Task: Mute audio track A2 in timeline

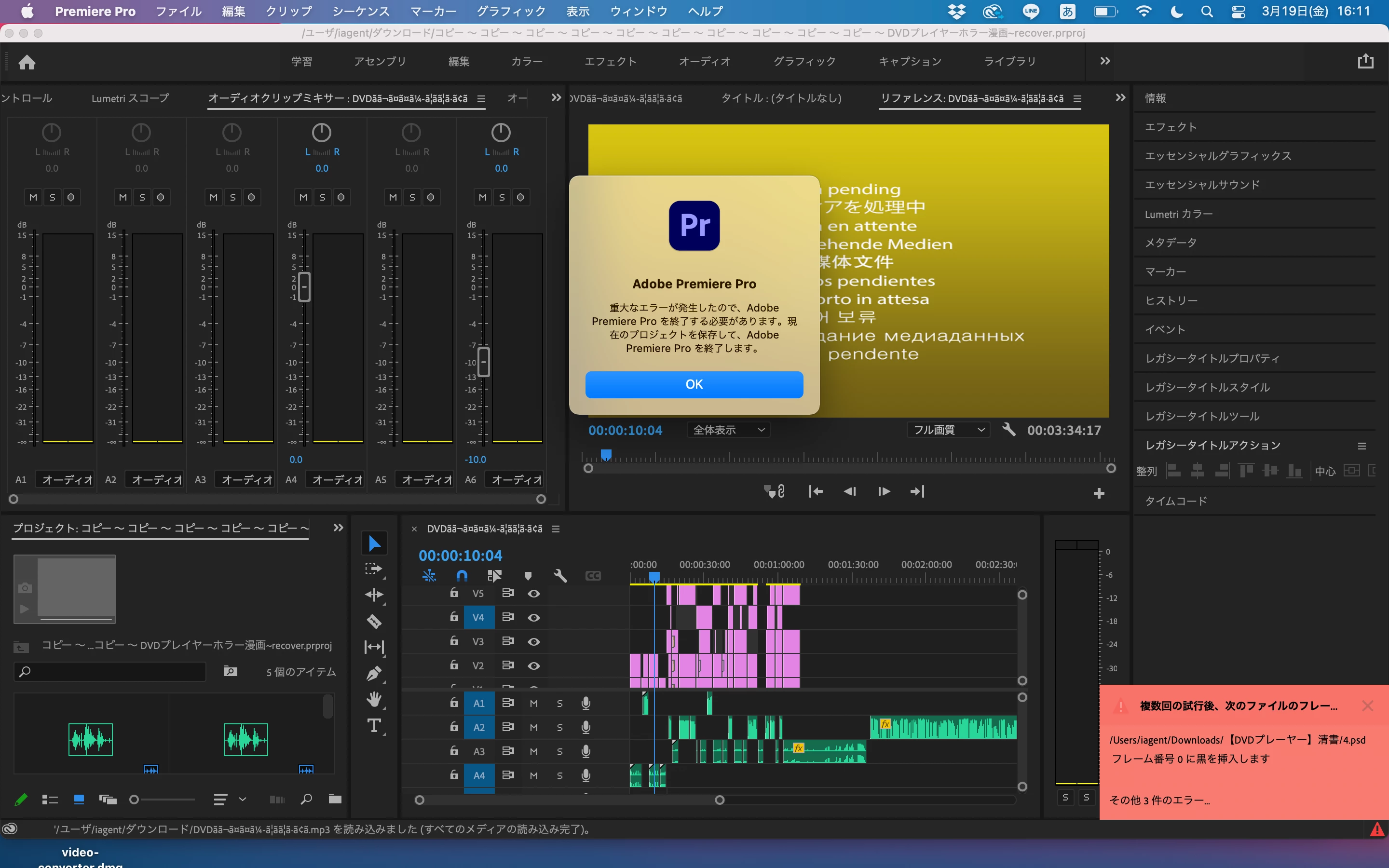Action: coord(534,727)
